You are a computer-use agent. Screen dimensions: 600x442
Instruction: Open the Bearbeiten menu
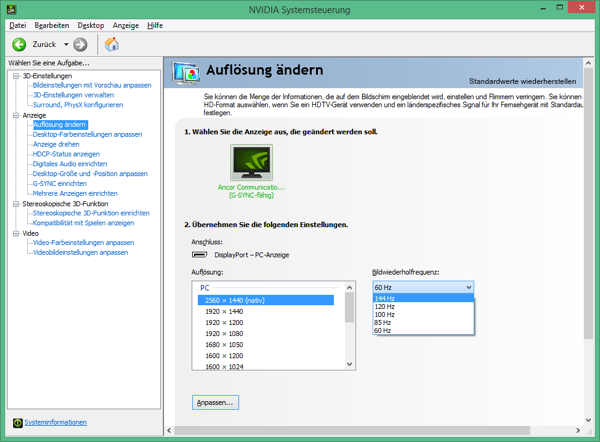[52, 25]
